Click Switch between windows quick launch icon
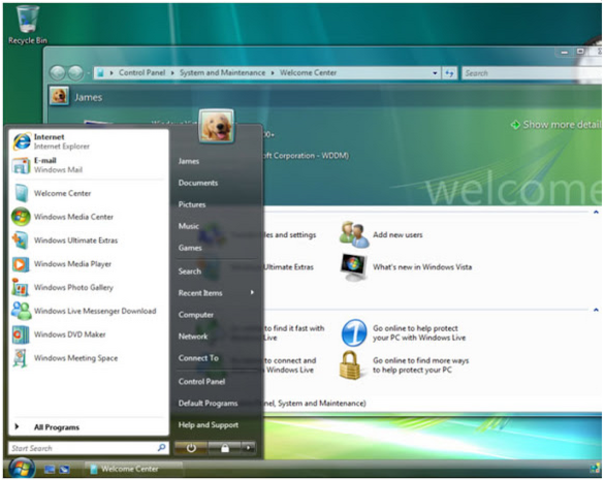Screen dimensions: 605x480 click(64, 469)
